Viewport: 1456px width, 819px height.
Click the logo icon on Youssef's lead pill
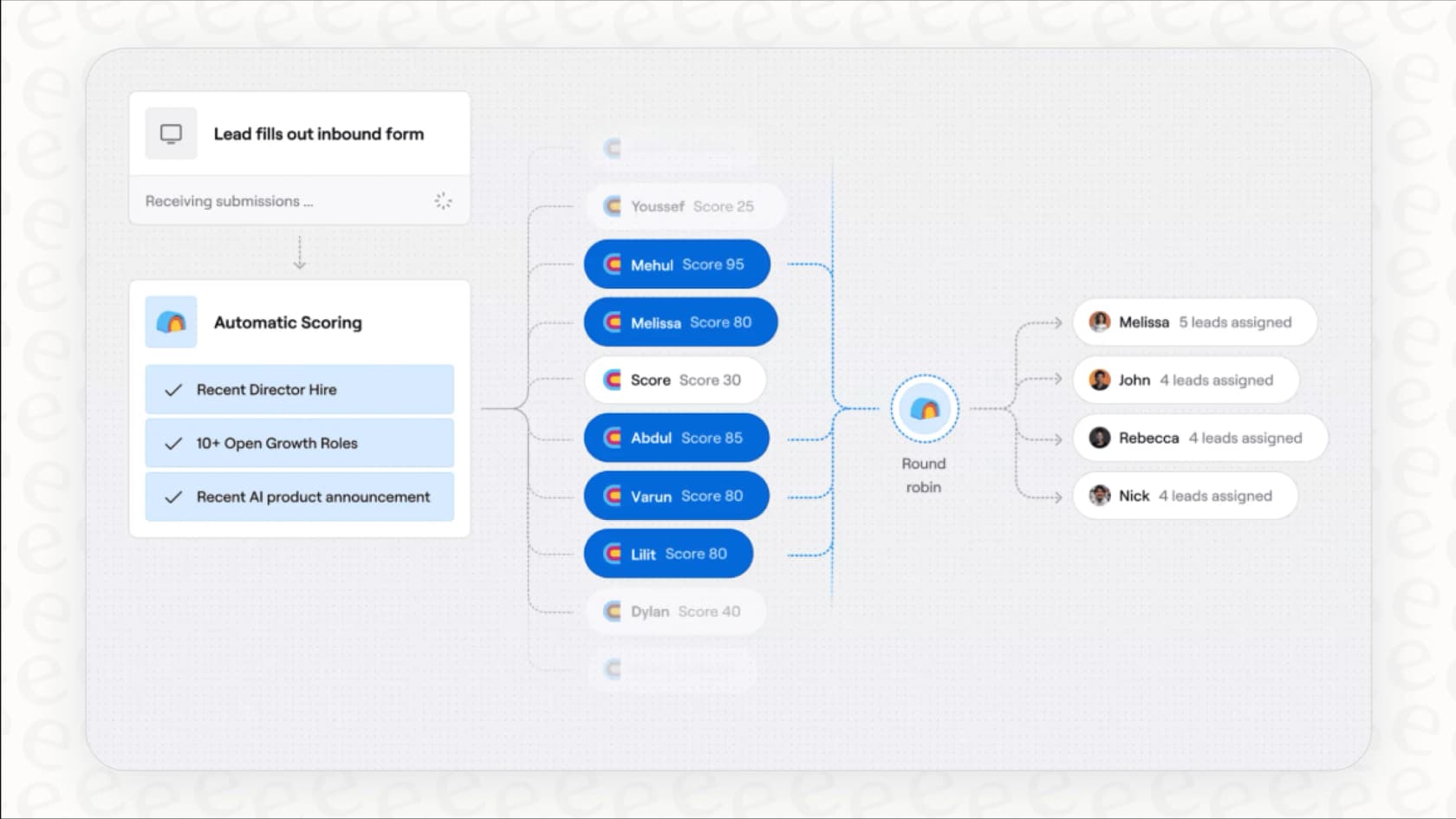coord(612,206)
